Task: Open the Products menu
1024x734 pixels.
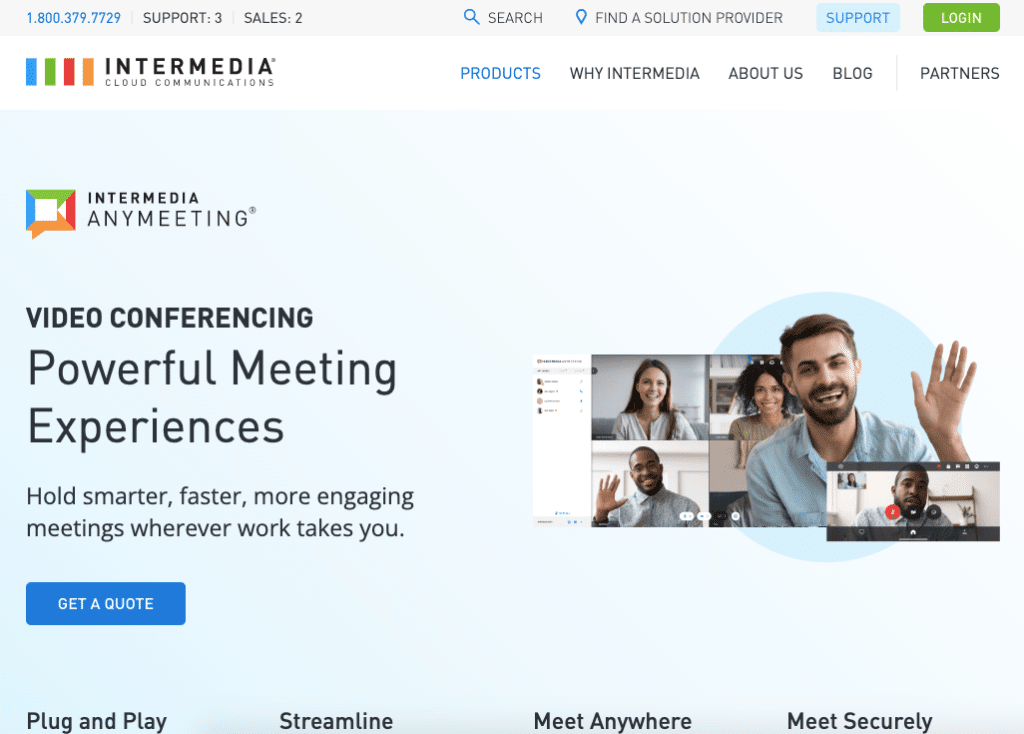Action: [x=500, y=73]
